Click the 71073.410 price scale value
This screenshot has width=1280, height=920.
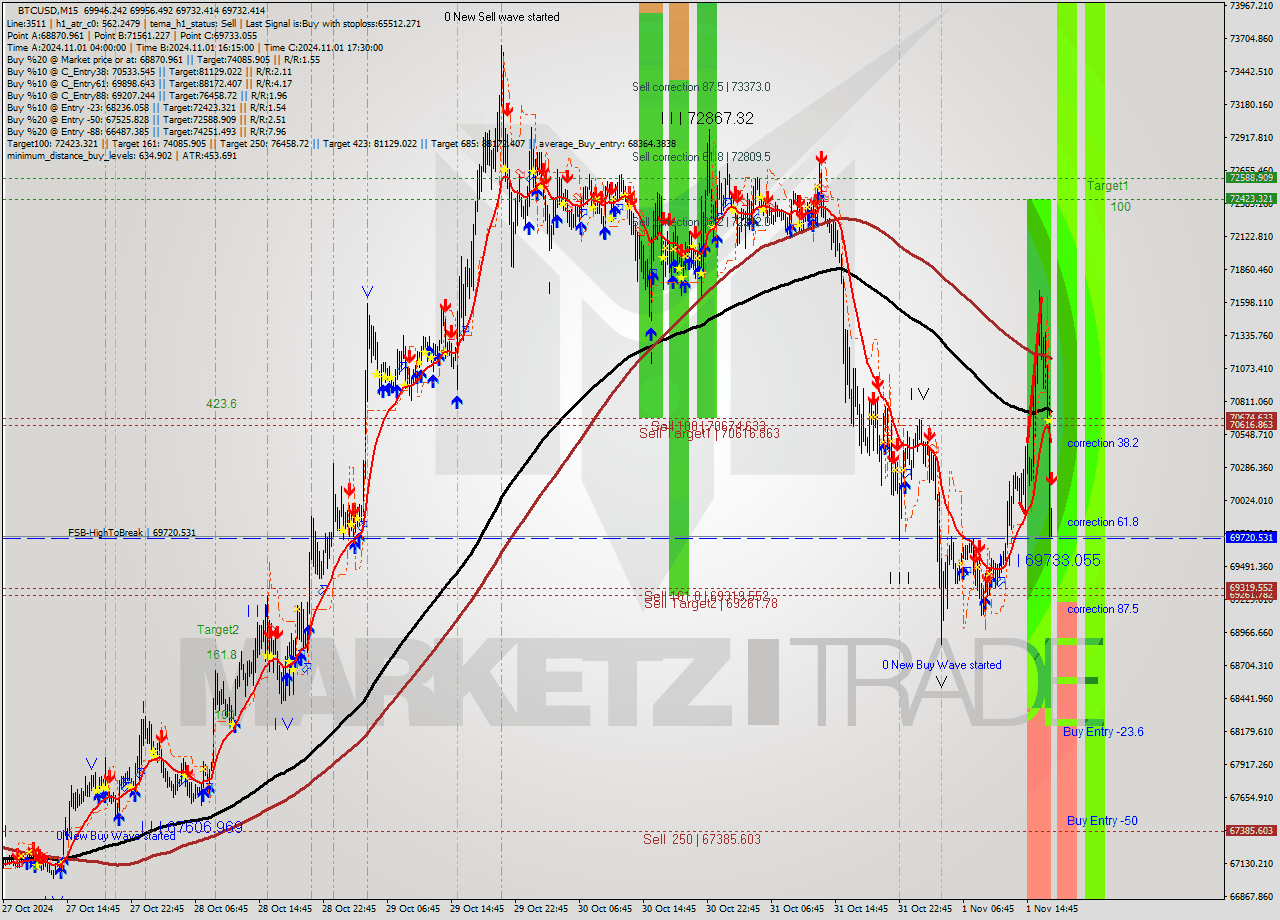pyautogui.click(x=1251, y=368)
